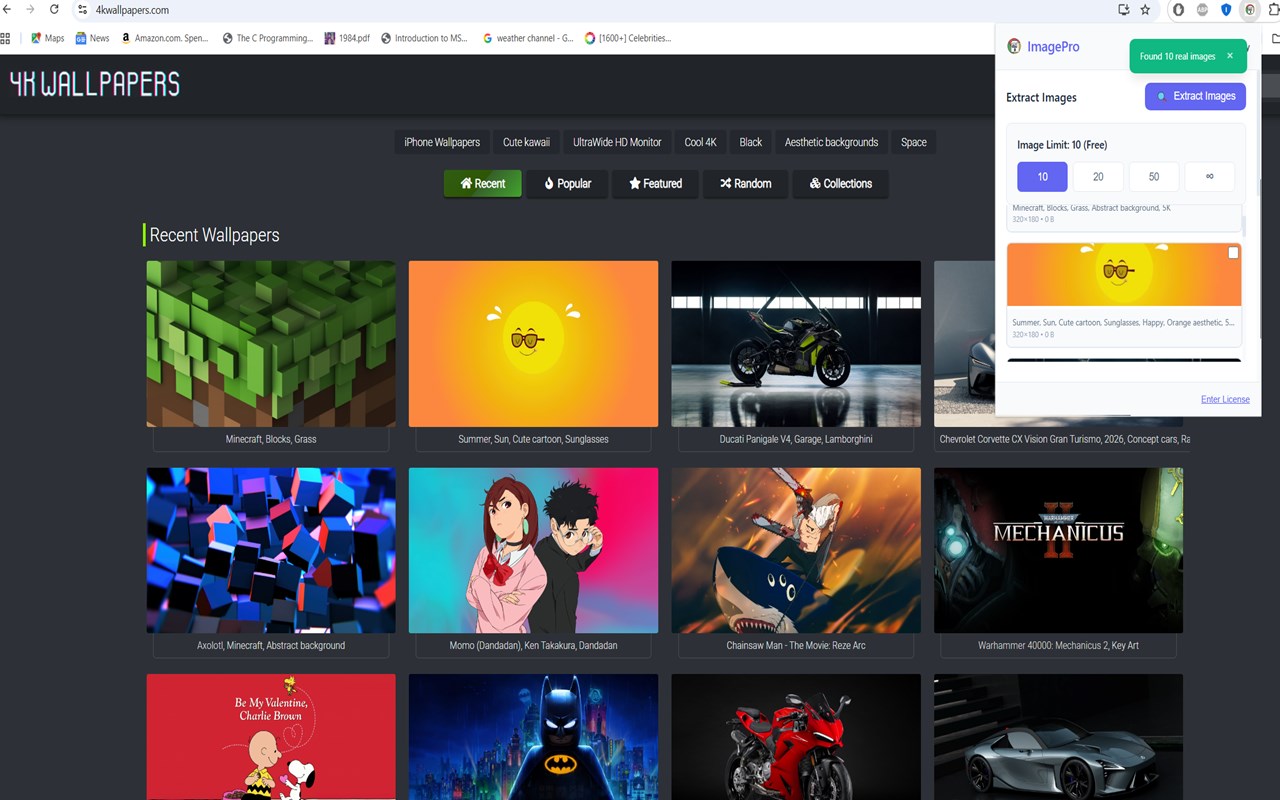Open the Chainsaw Man Reze Arc thumbnail
1280x800 pixels.
(x=796, y=550)
